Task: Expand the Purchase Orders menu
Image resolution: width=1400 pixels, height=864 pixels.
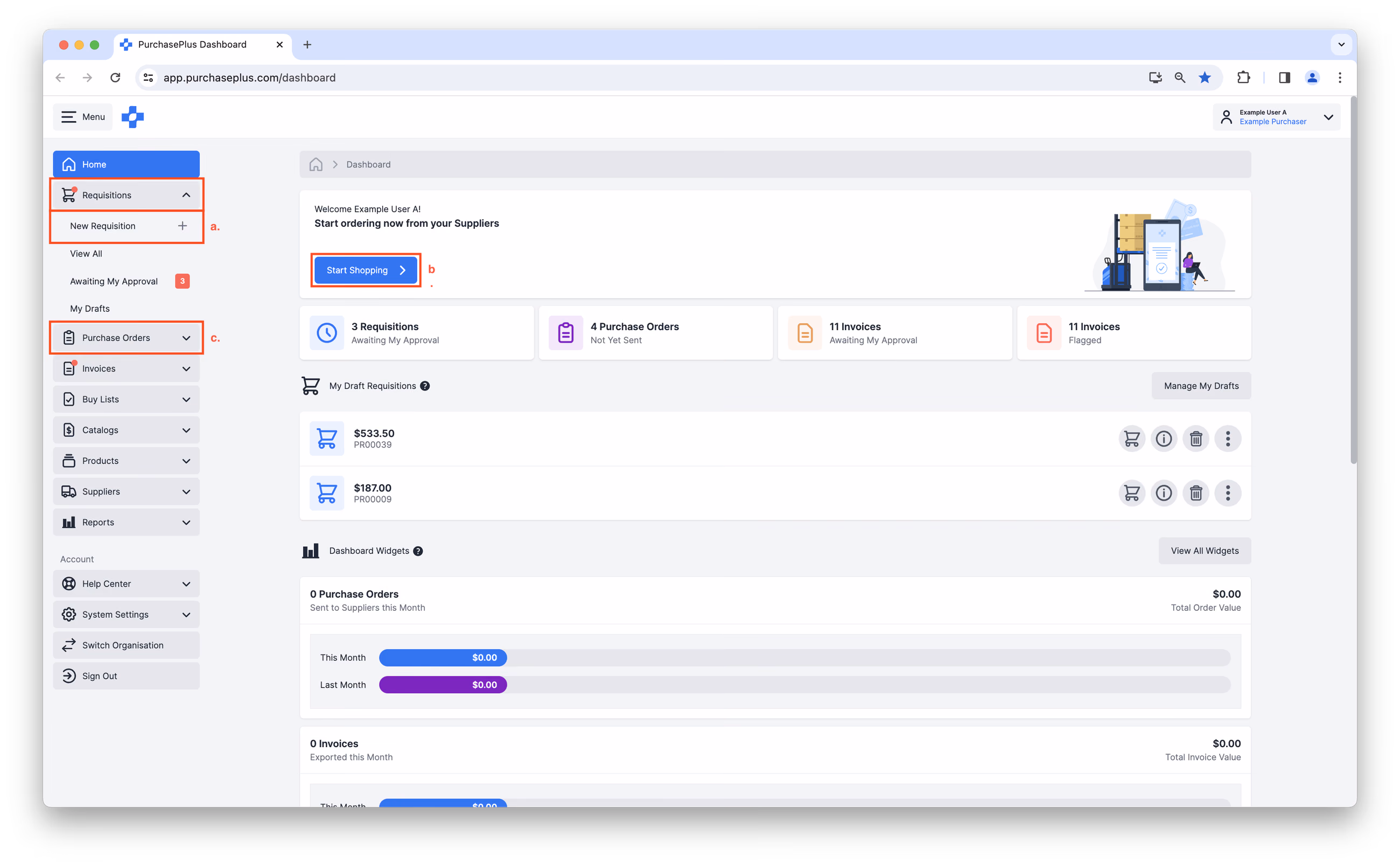Action: pyautogui.click(x=126, y=338)
